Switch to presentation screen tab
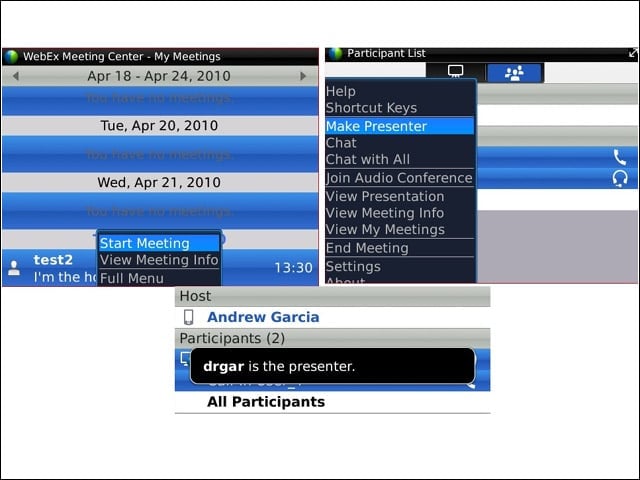The height and width of the screenshot is (480, 640). coord(455,72)
